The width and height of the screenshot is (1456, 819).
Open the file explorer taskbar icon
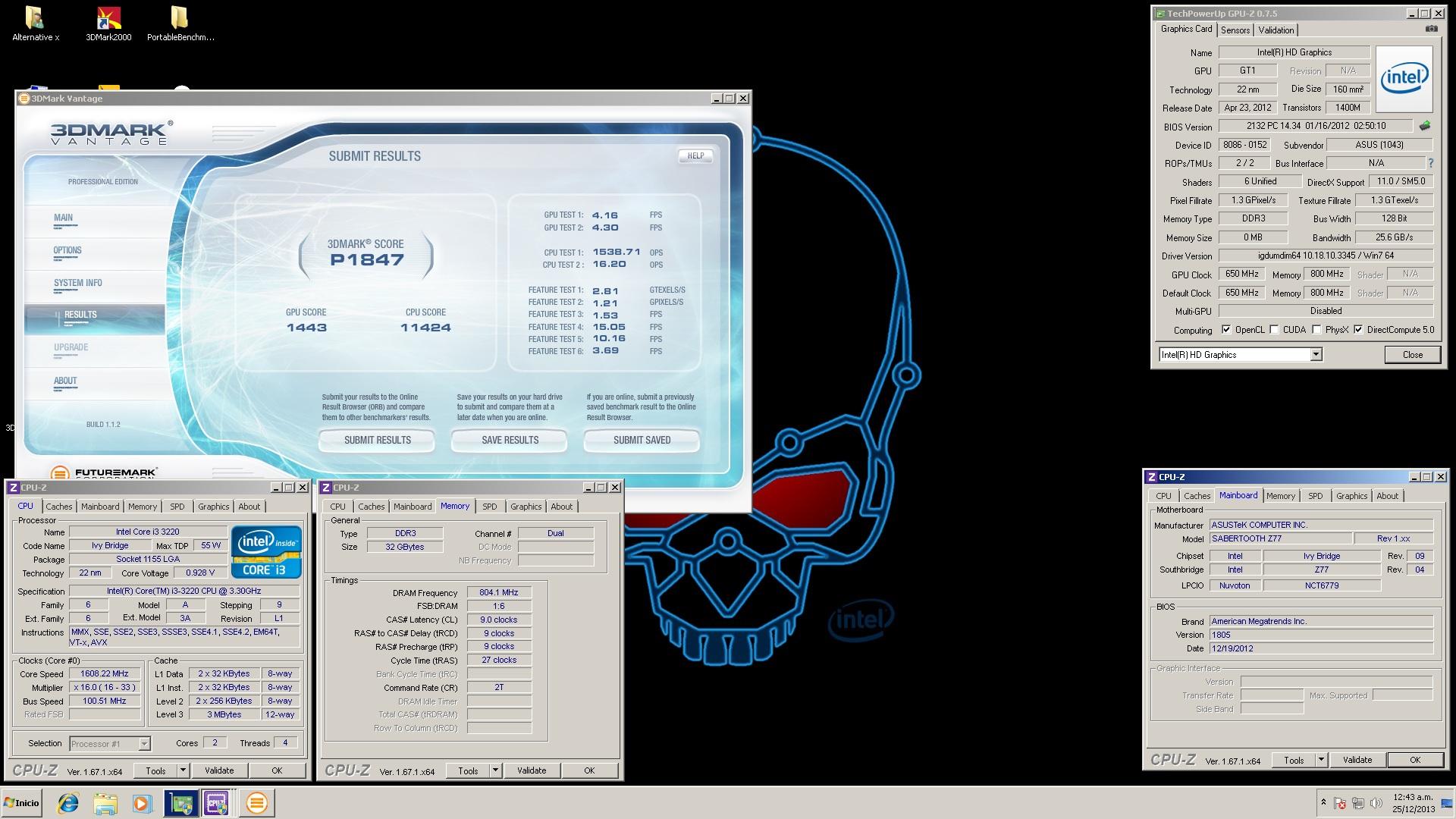[105, 803]
